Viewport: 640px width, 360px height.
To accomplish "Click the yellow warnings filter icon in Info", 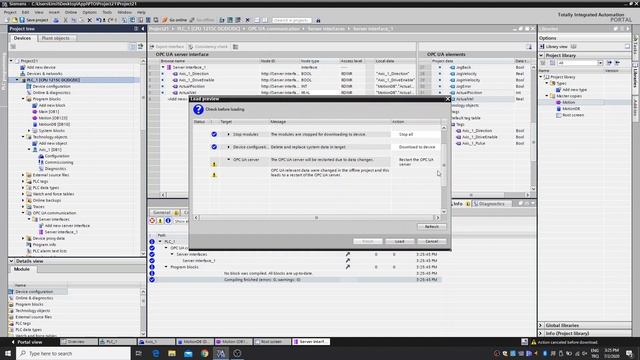I will [x=160, y=221].
